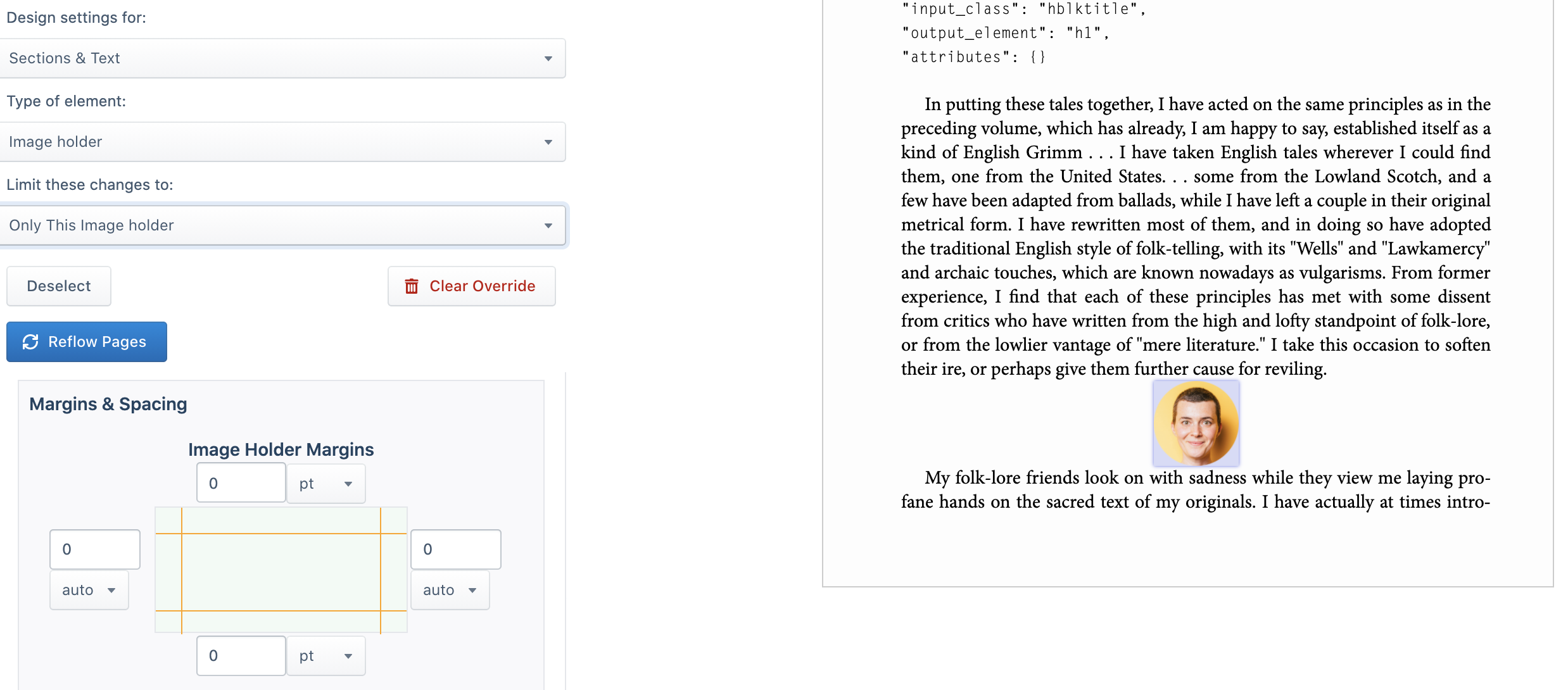Expand the Only This Image holder dropdown
The height and width of the screenshot is (690, 1568).
pos(282,225)
